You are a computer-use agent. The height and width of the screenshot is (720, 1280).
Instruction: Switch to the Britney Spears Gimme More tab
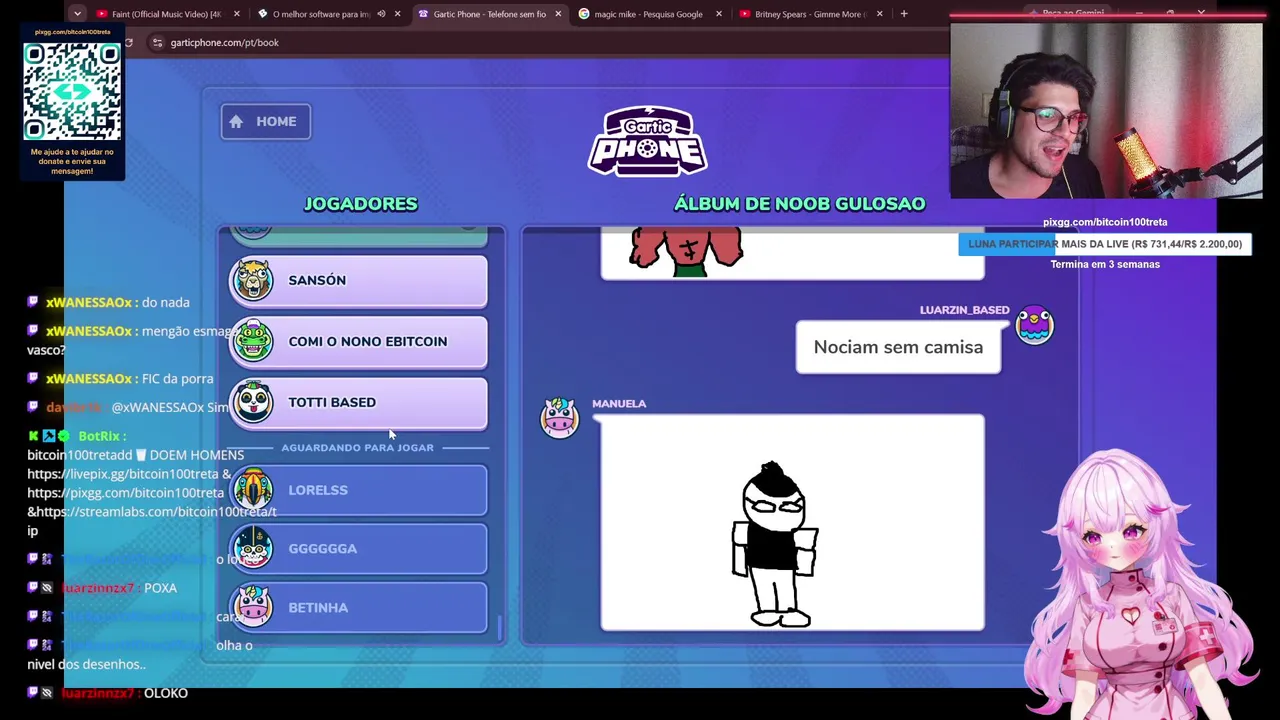[810, 14]
